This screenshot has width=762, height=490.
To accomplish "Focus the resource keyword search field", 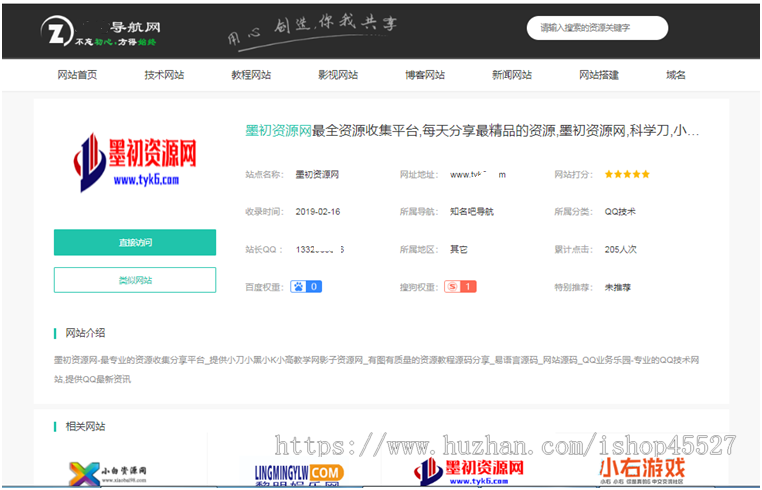I will coord(597,28).
